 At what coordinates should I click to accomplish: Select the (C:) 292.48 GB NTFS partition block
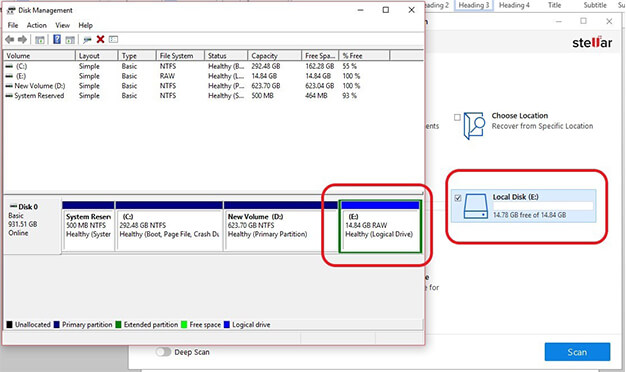169,227
